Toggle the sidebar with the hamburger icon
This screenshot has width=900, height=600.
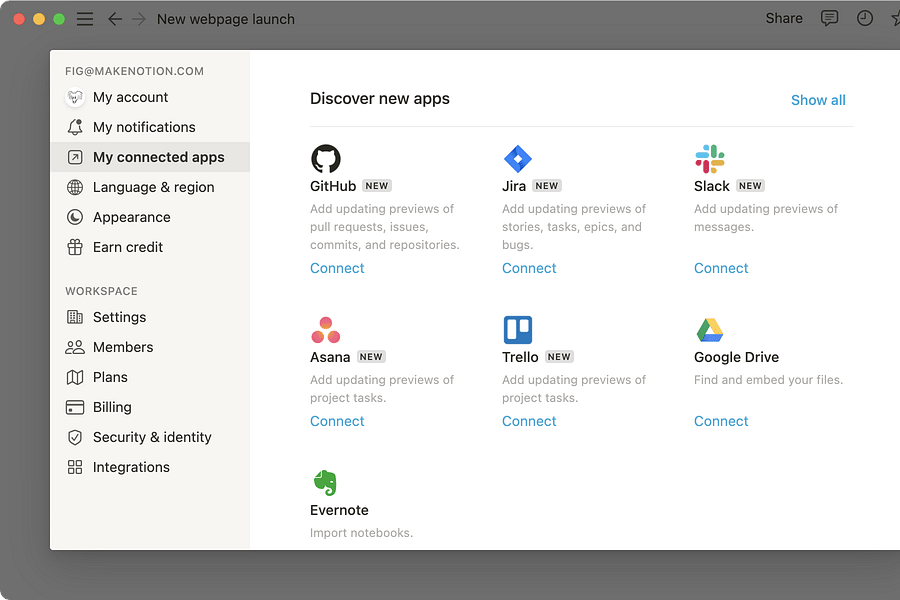pyautogui.click(x=84, y=18)
